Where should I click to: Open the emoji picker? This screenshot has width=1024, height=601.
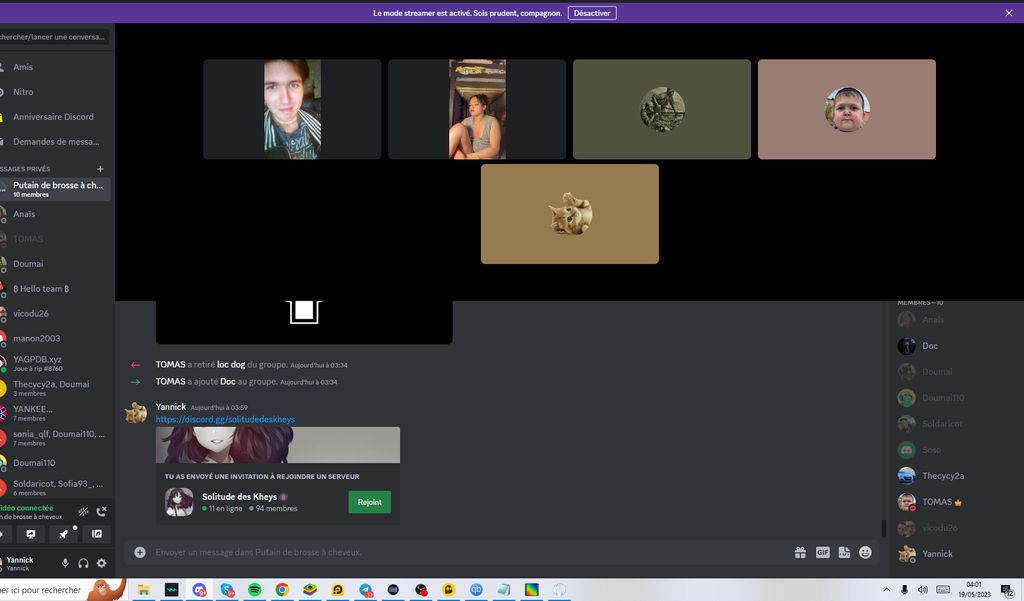(865, 552)
